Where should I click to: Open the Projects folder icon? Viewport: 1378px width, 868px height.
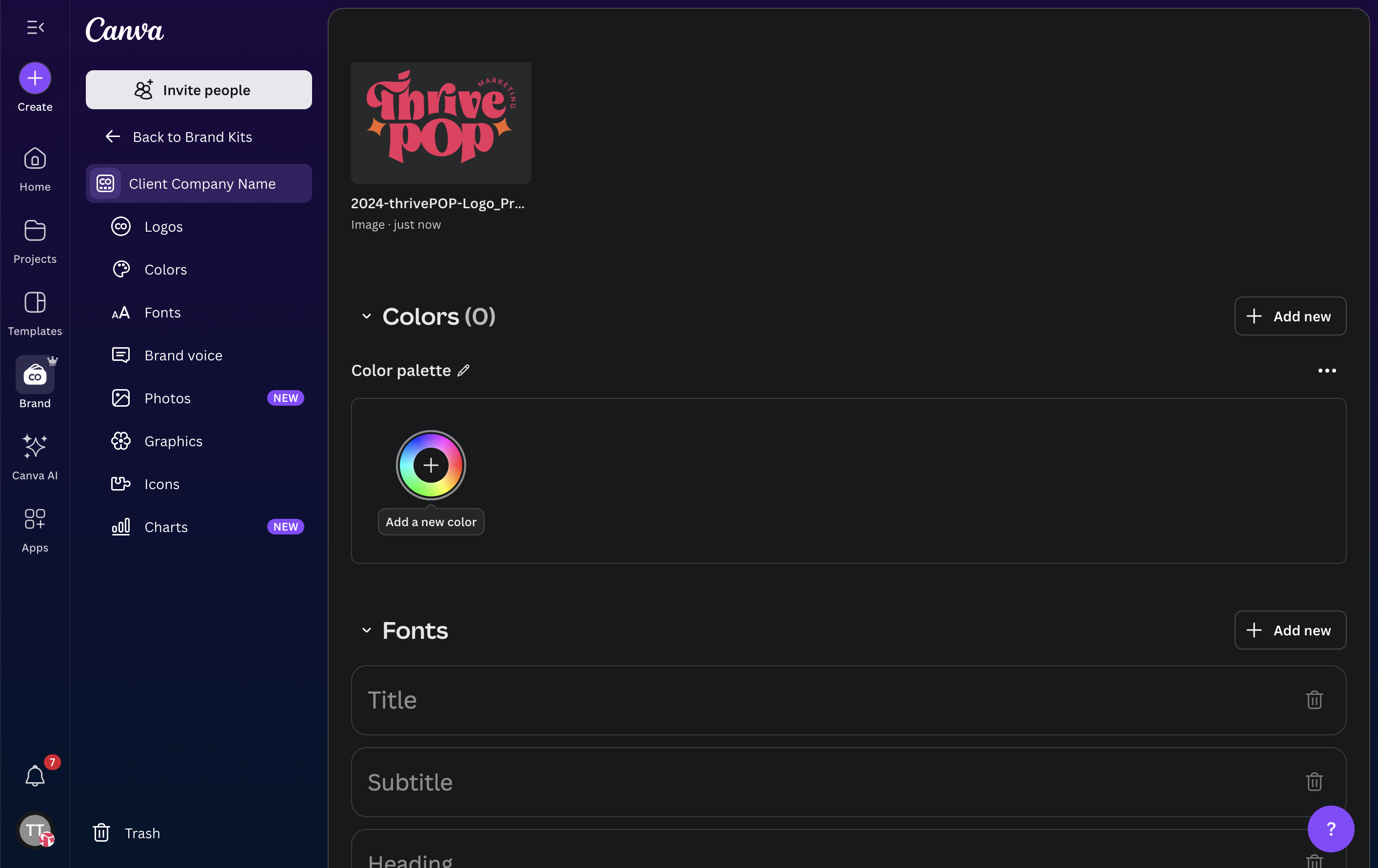point(35,231)
